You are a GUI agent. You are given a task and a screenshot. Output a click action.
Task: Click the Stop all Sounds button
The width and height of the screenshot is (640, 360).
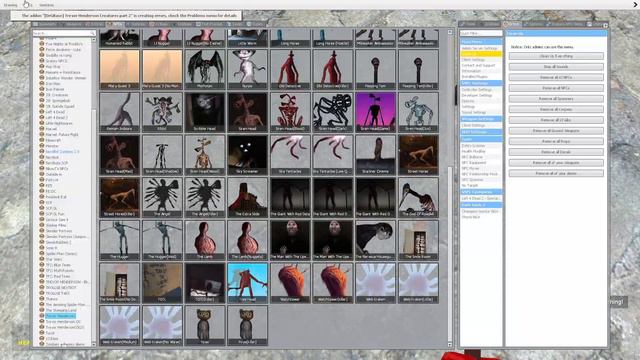[556, 67]
